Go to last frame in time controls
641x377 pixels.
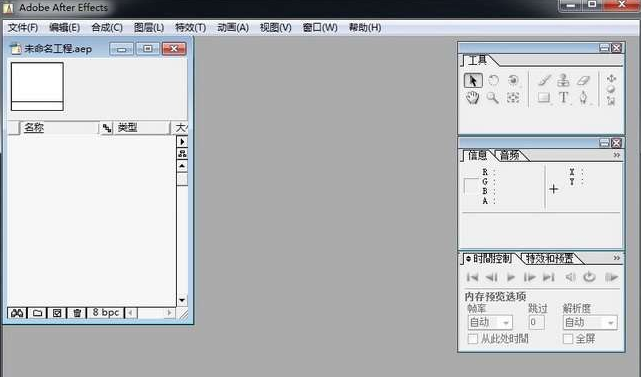click(549, 277)
